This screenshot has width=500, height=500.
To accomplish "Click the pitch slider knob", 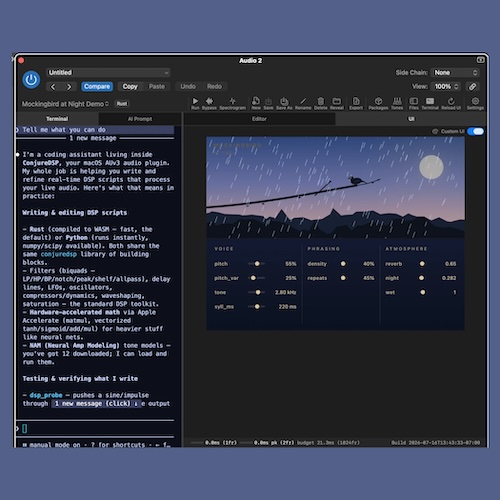I will pos(257,264).
